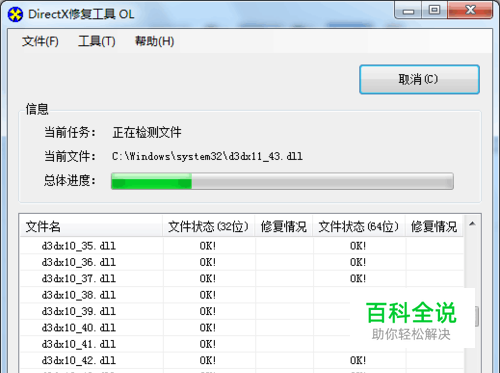500x373 pixels.
Task: Click first 修复情况 column header
Action: 284,227
